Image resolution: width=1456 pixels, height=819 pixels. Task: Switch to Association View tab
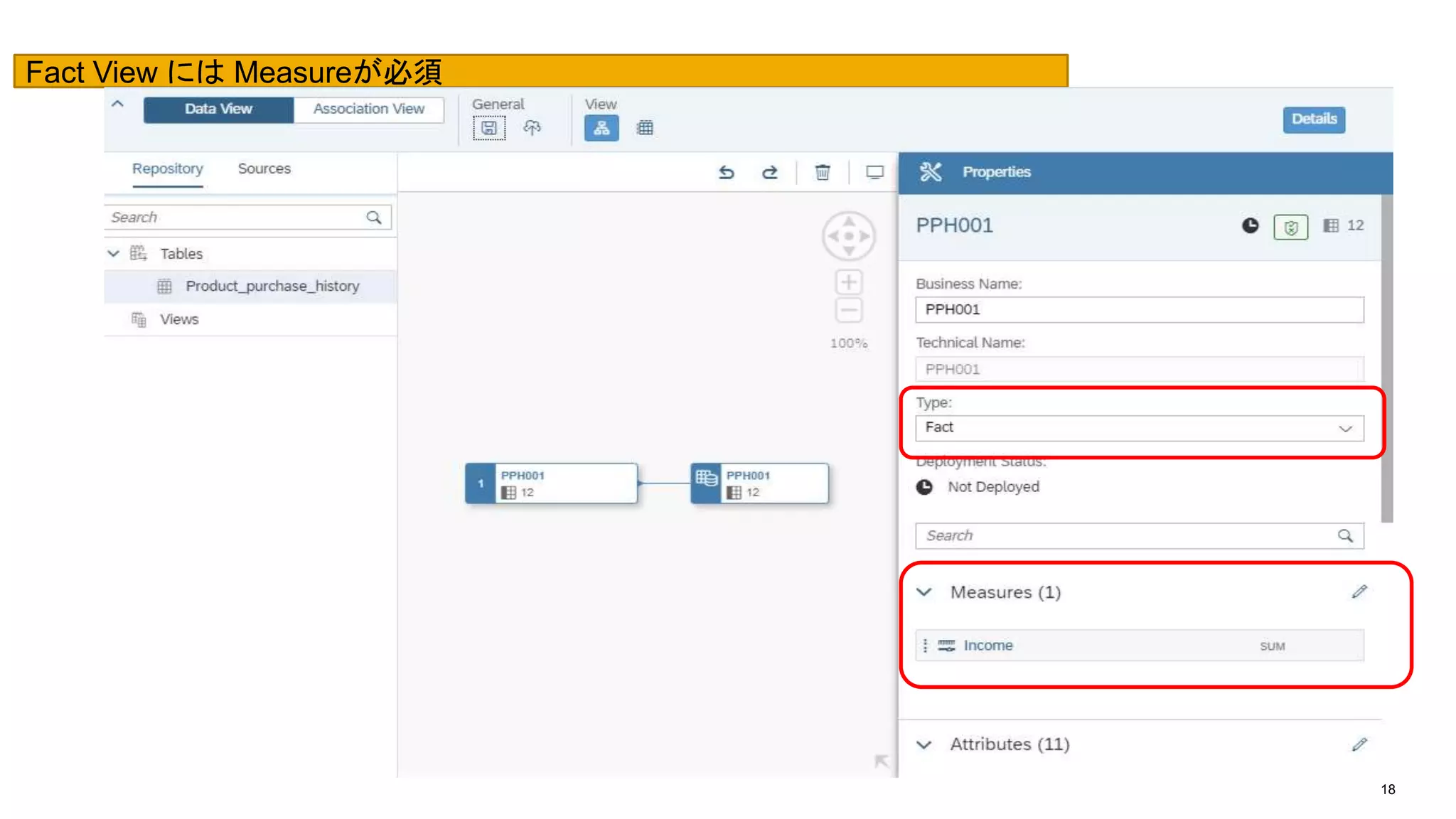pyautogui.click(x=368, y=109)
